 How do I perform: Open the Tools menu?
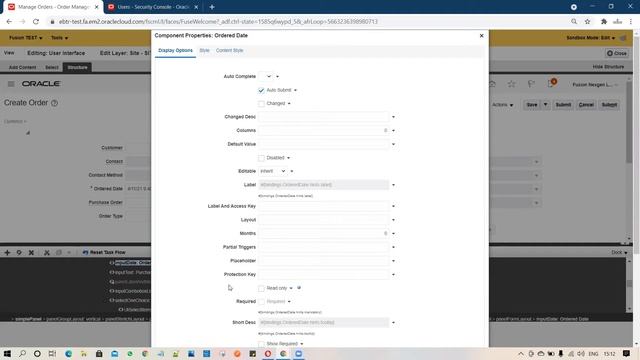(60, 38)
